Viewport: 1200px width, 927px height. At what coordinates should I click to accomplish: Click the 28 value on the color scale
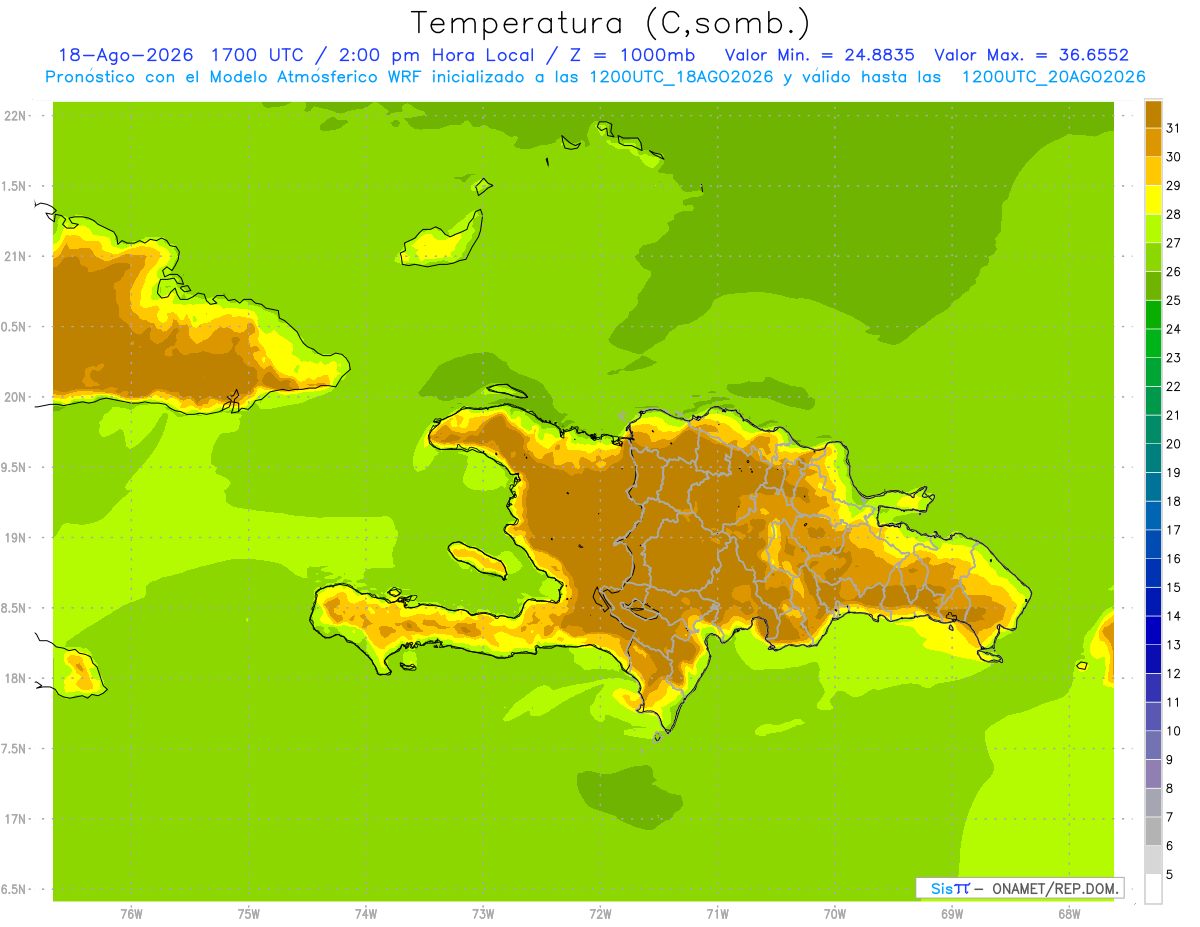[1173, 214]
